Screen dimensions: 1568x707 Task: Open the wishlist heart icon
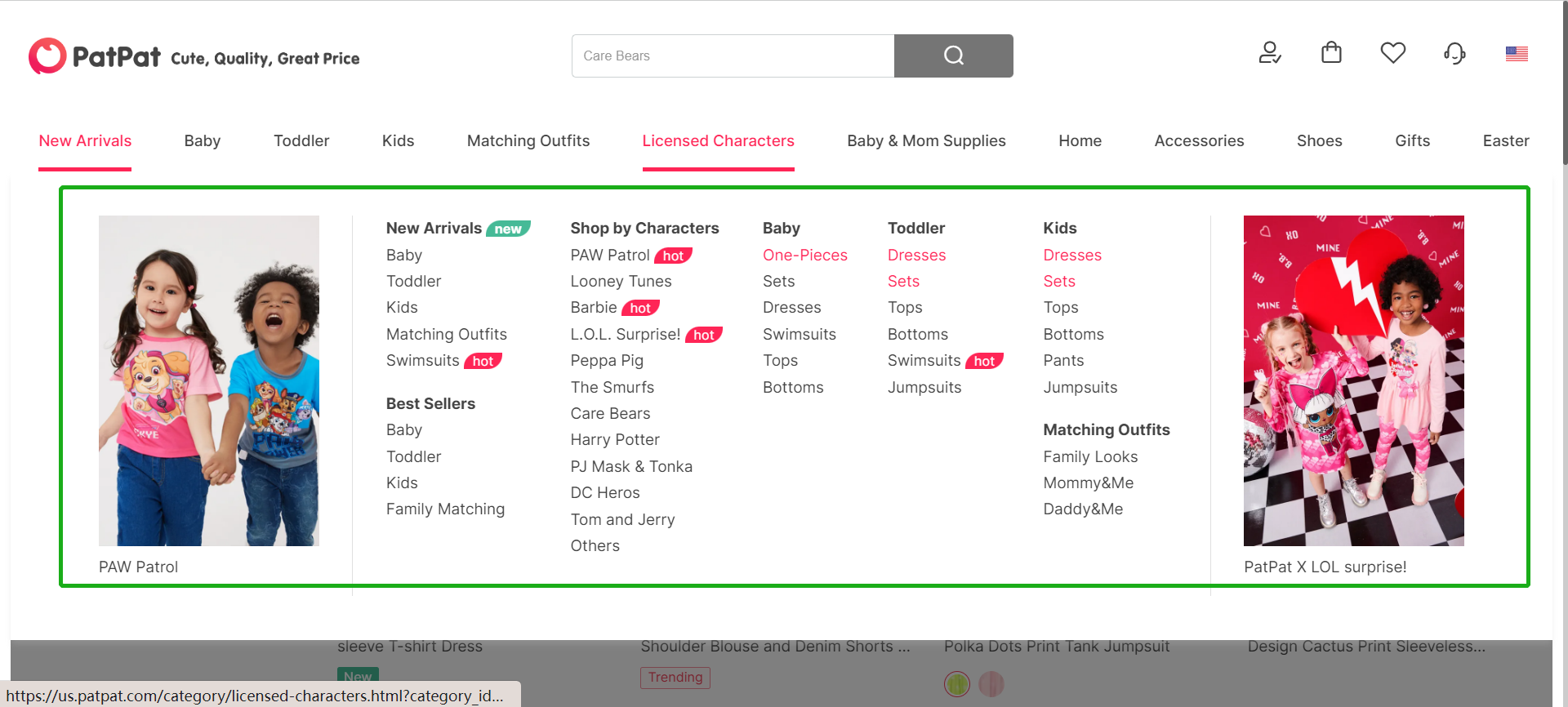1393,53
